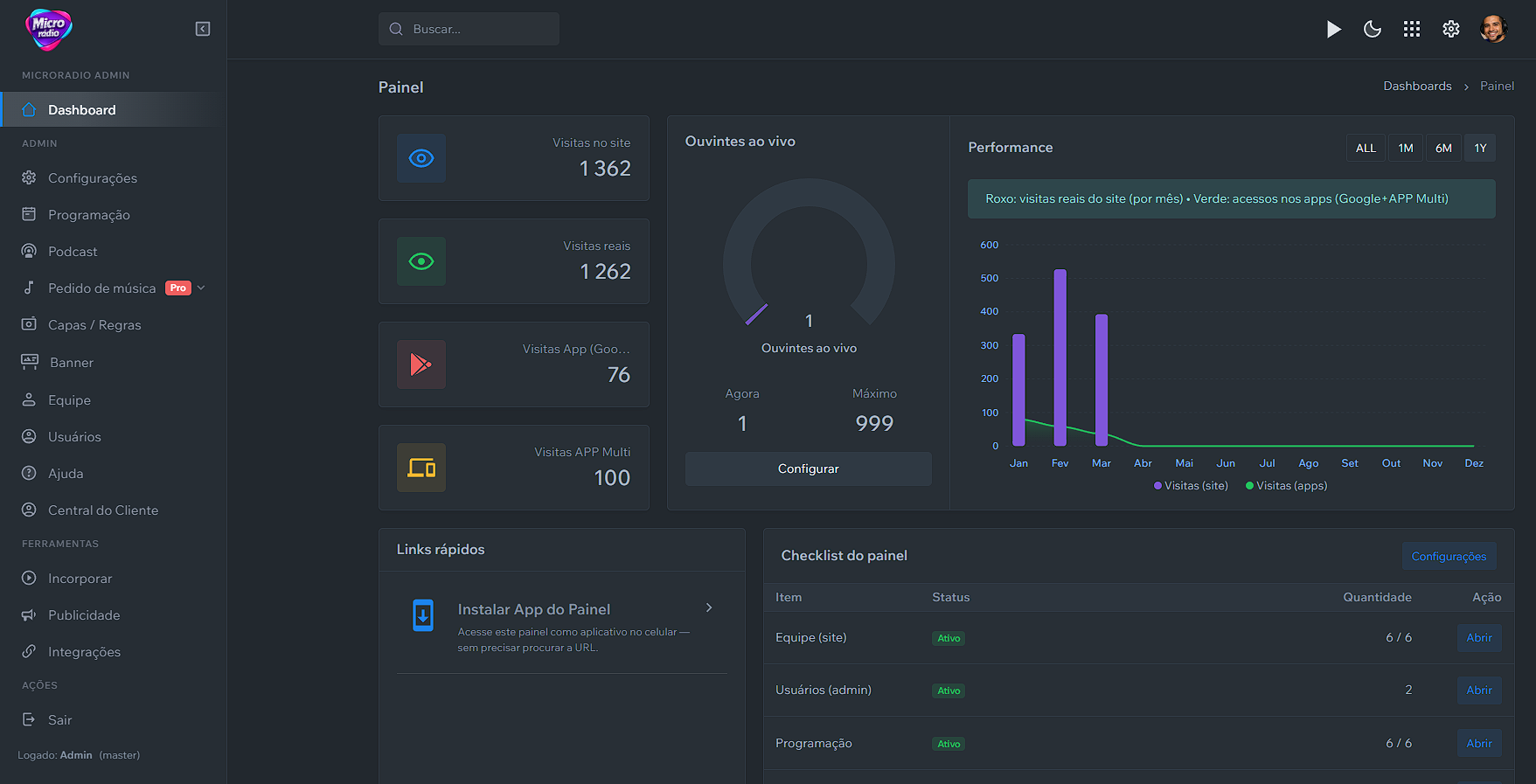Open the apps grid icon
The image size is (1536, 784).
tap(1412, 29)
